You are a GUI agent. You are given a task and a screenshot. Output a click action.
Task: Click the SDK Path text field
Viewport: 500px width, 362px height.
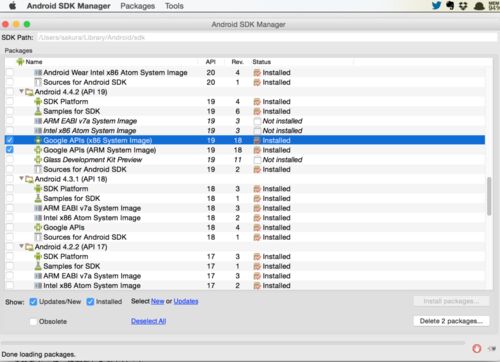(267, 37)
